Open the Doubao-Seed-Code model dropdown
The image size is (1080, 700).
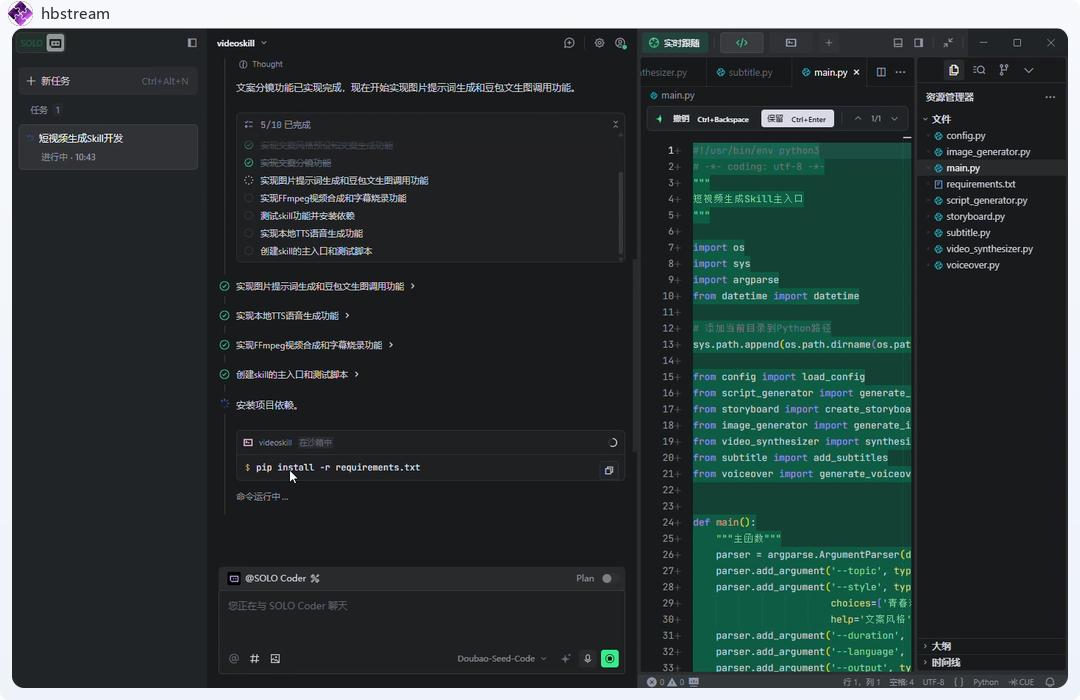[x=502, y=659]
